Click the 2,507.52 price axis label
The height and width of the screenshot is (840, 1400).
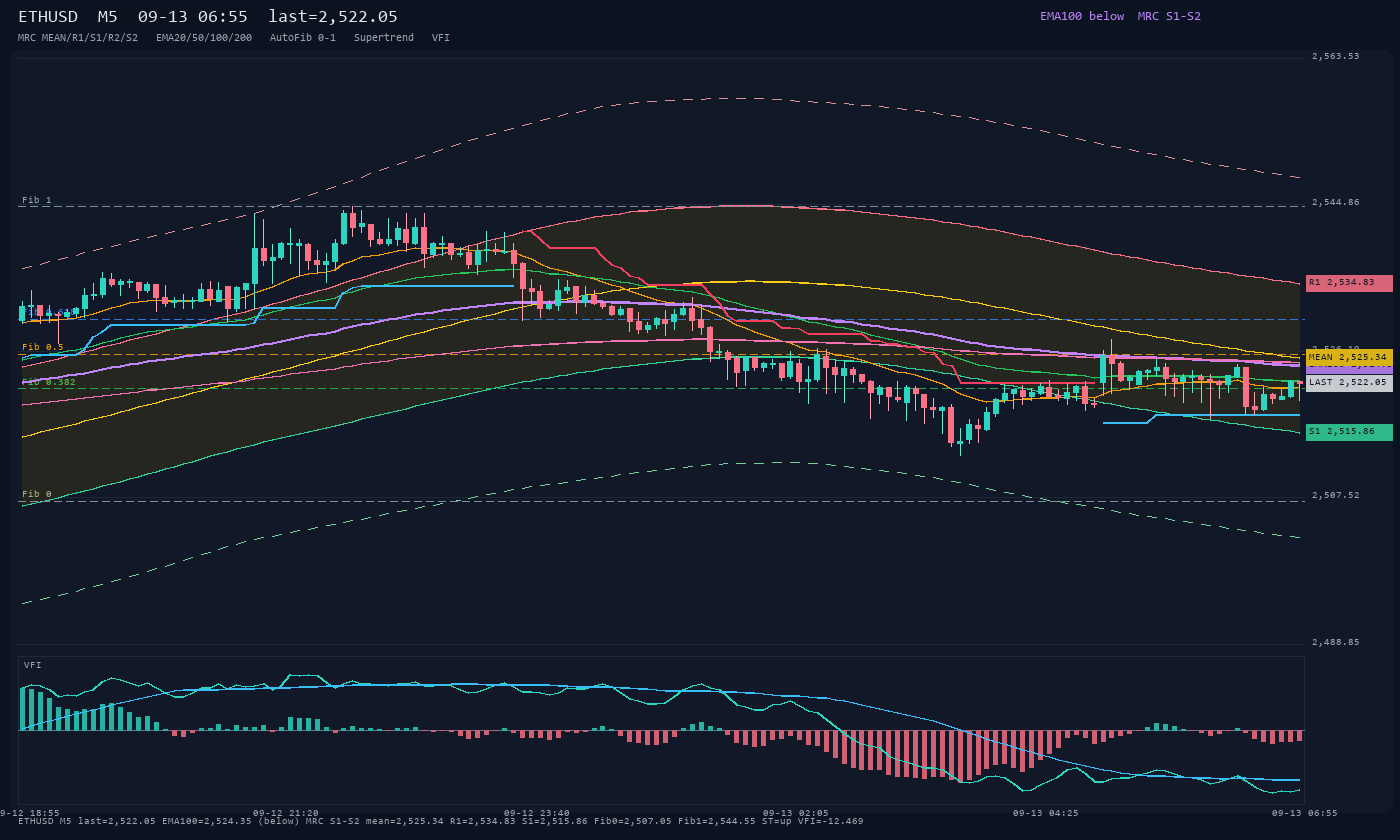tap(1335, 495)
